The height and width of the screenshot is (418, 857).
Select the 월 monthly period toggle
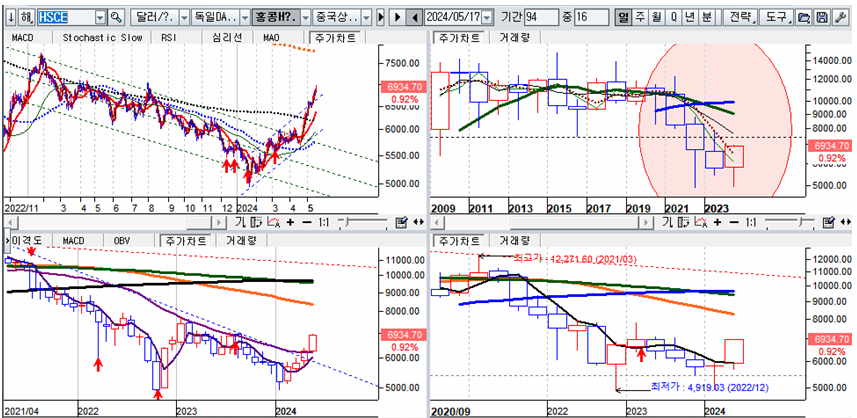656,17
